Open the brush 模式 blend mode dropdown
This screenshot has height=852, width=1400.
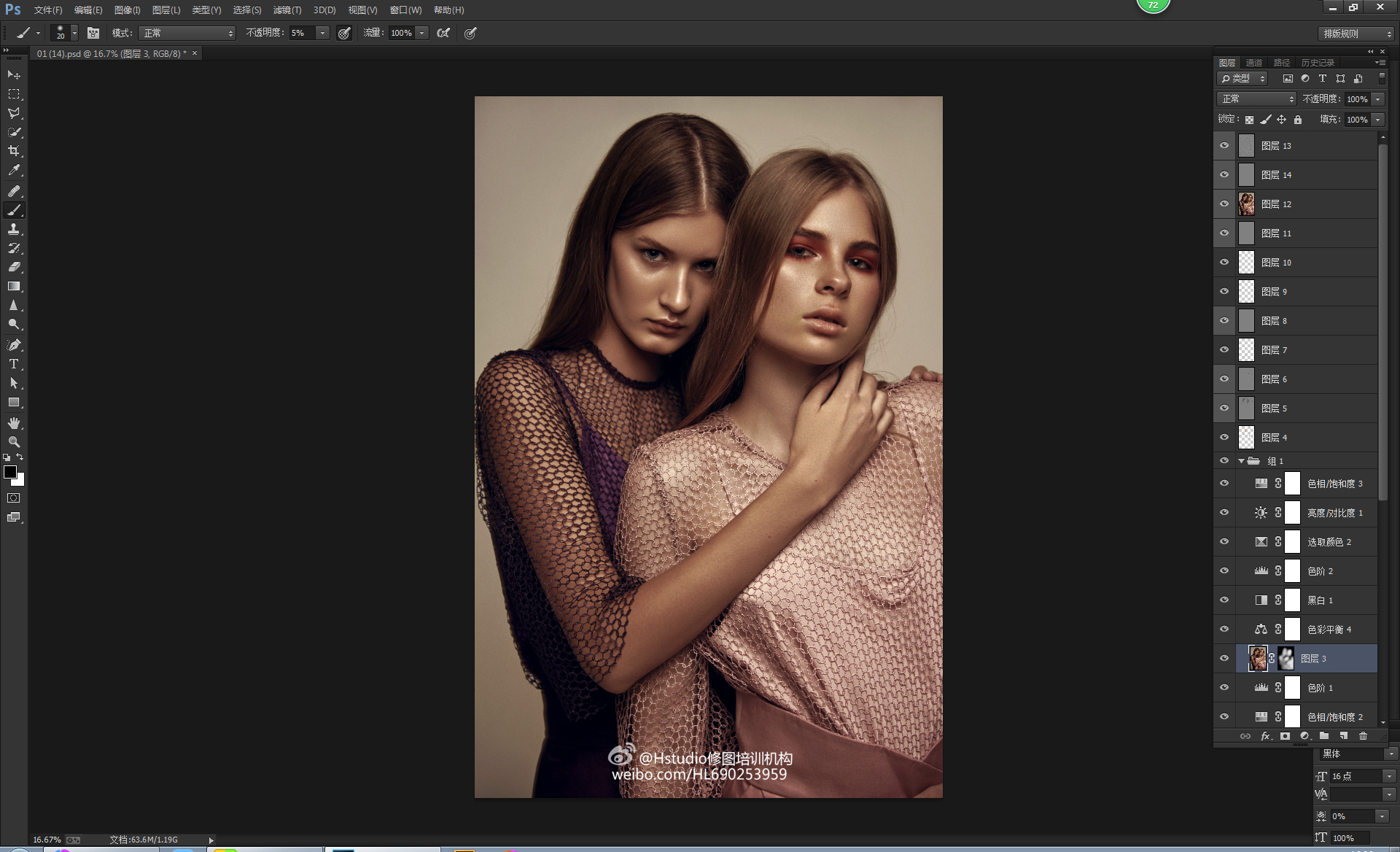tap(187, 34)
